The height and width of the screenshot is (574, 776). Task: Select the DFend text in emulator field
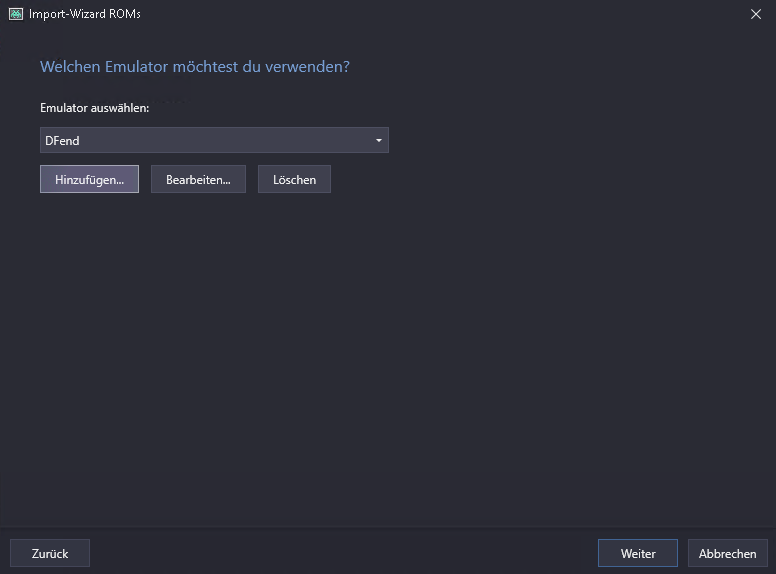click(x=62, y=141)
